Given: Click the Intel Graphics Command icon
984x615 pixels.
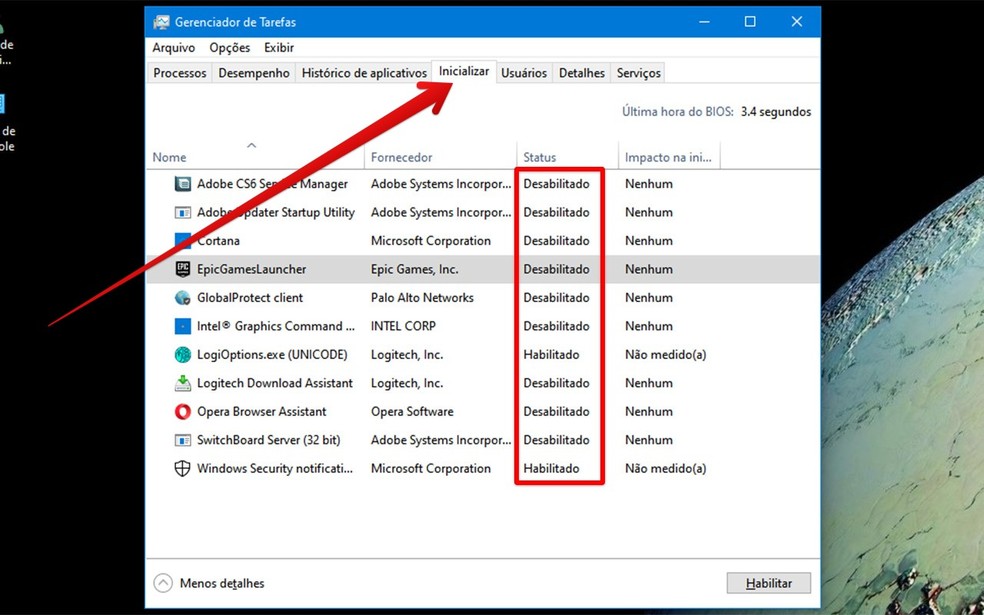Looking at the screenshot, I should tap(183, 326).
